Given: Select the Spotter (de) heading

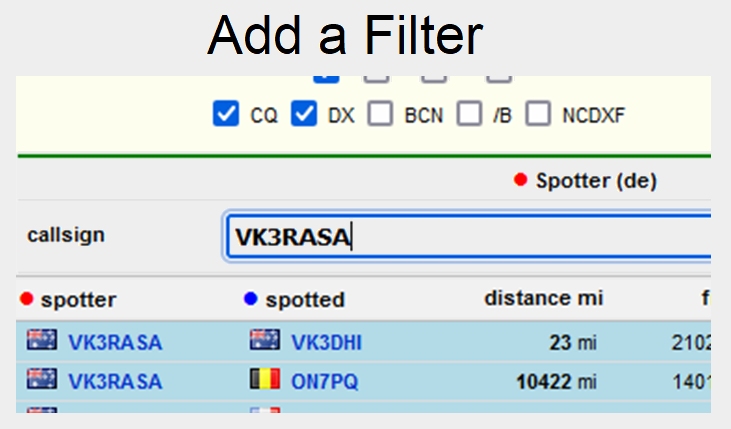Looking at the screenshot, I should (x=595, y=181).
